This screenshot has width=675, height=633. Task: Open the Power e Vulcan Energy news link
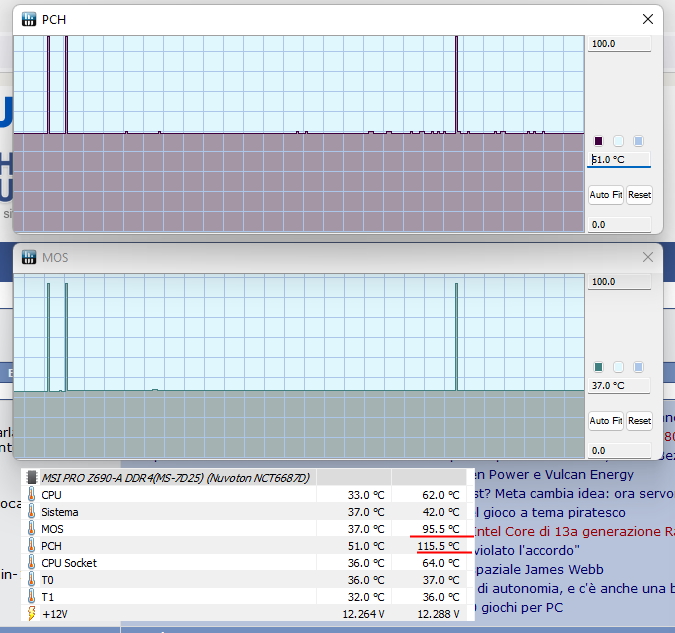pos(553,475)
